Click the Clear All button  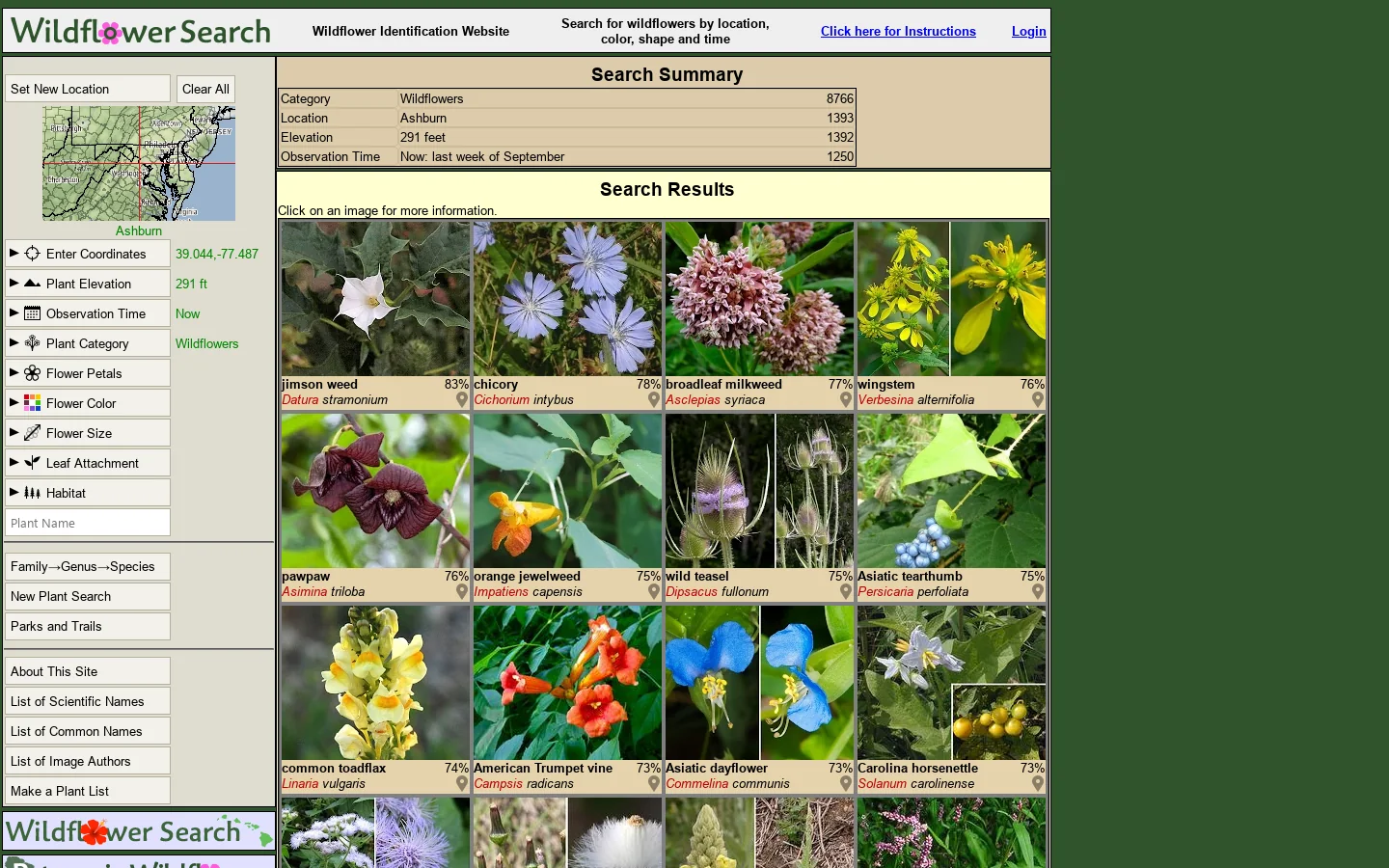[205, 89]
